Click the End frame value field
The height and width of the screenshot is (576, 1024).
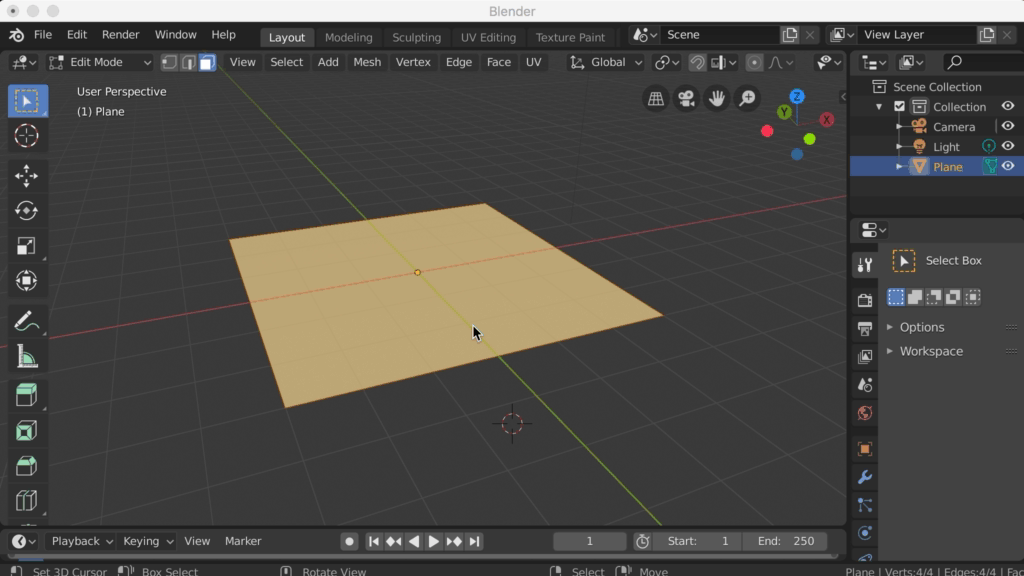point(786,541)
